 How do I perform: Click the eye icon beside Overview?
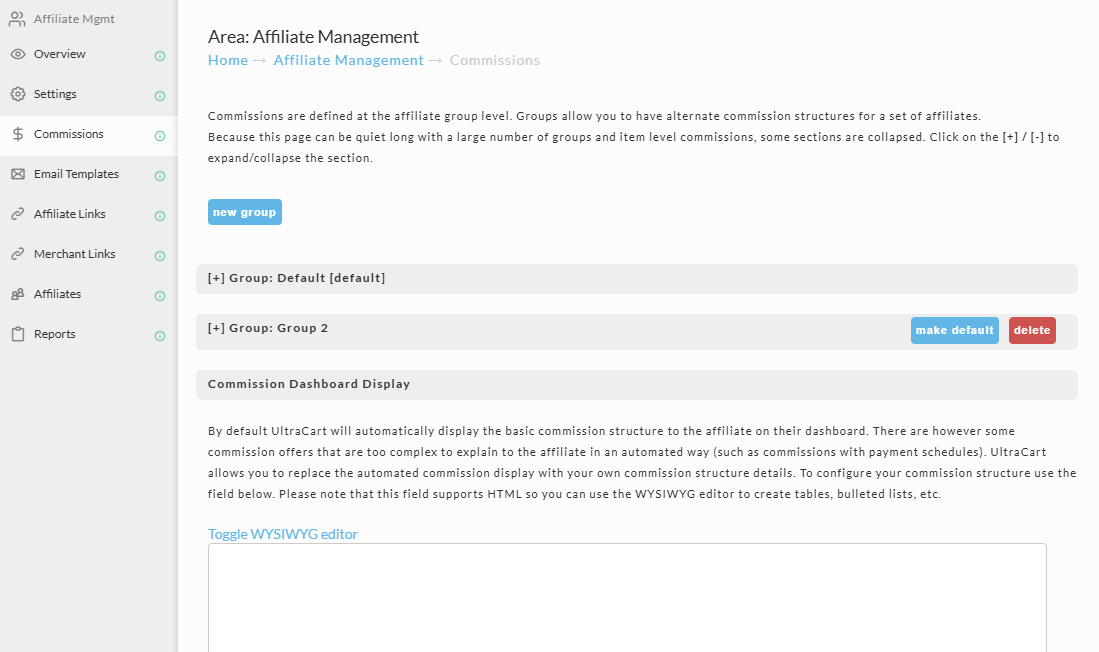point(18,54)
